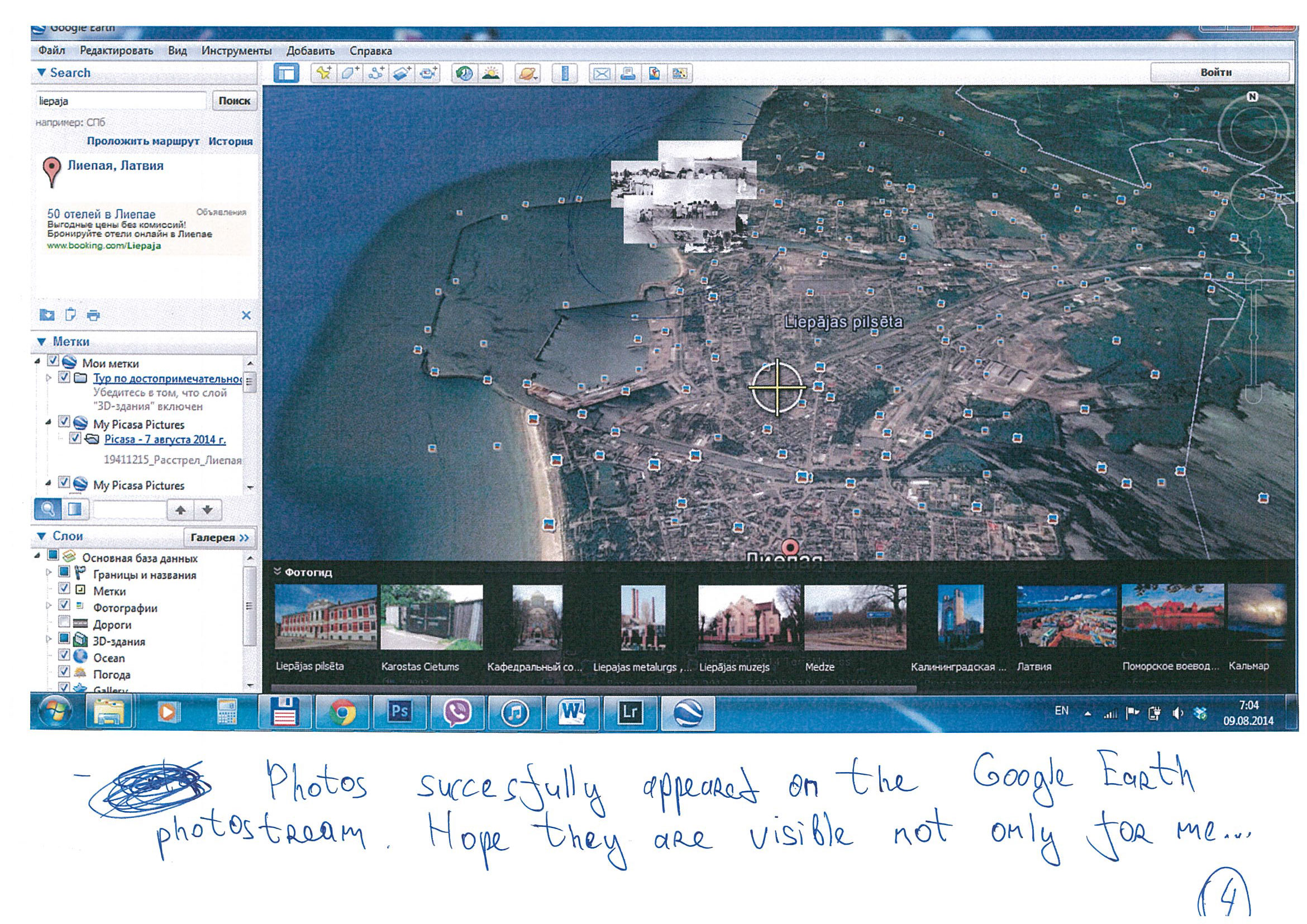This screenshot has width=1307, height=924.
Task: Open the Вид menu
Action: pos(177,51)
